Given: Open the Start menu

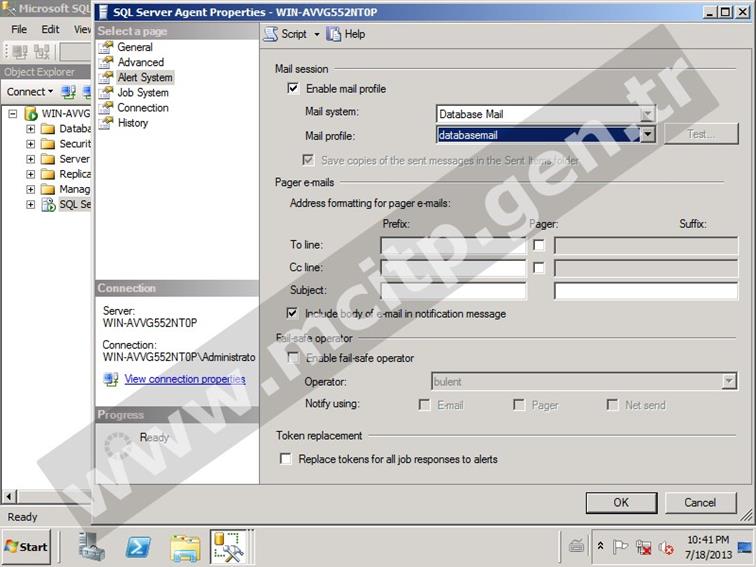Looking at the screenshot, I should (x=27, y=547).
